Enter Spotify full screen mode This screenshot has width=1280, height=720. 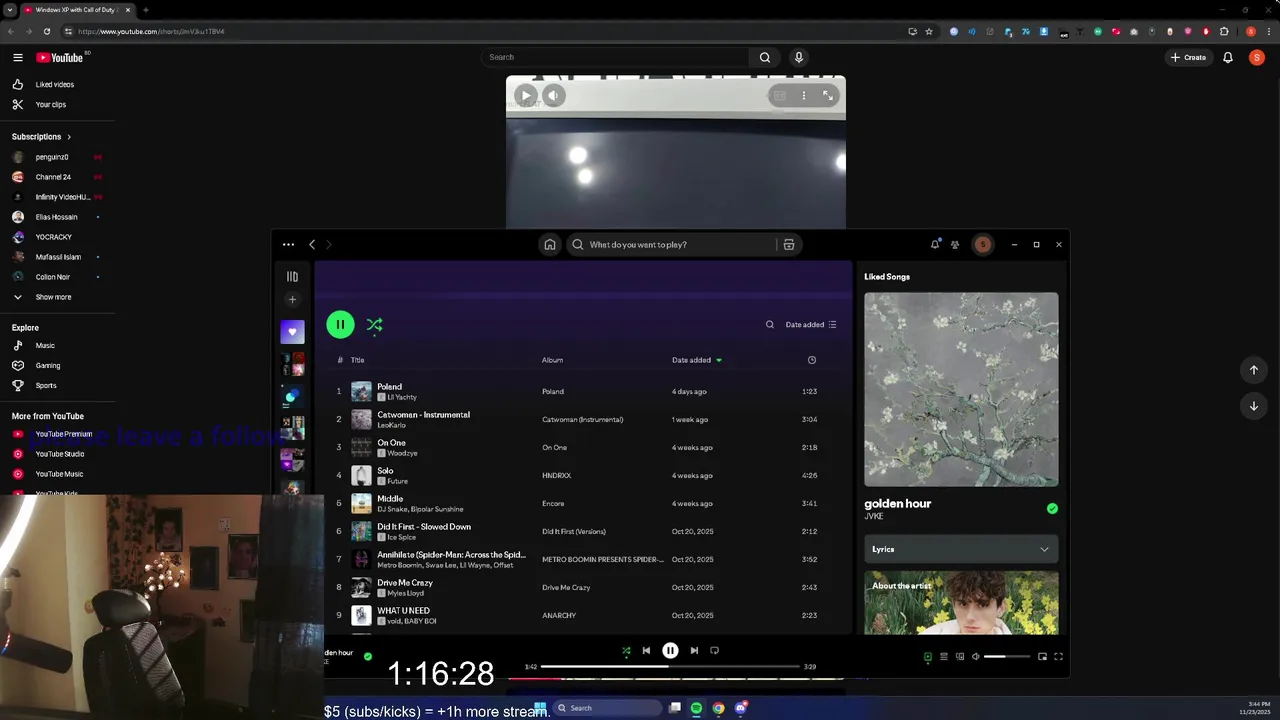1058,656
